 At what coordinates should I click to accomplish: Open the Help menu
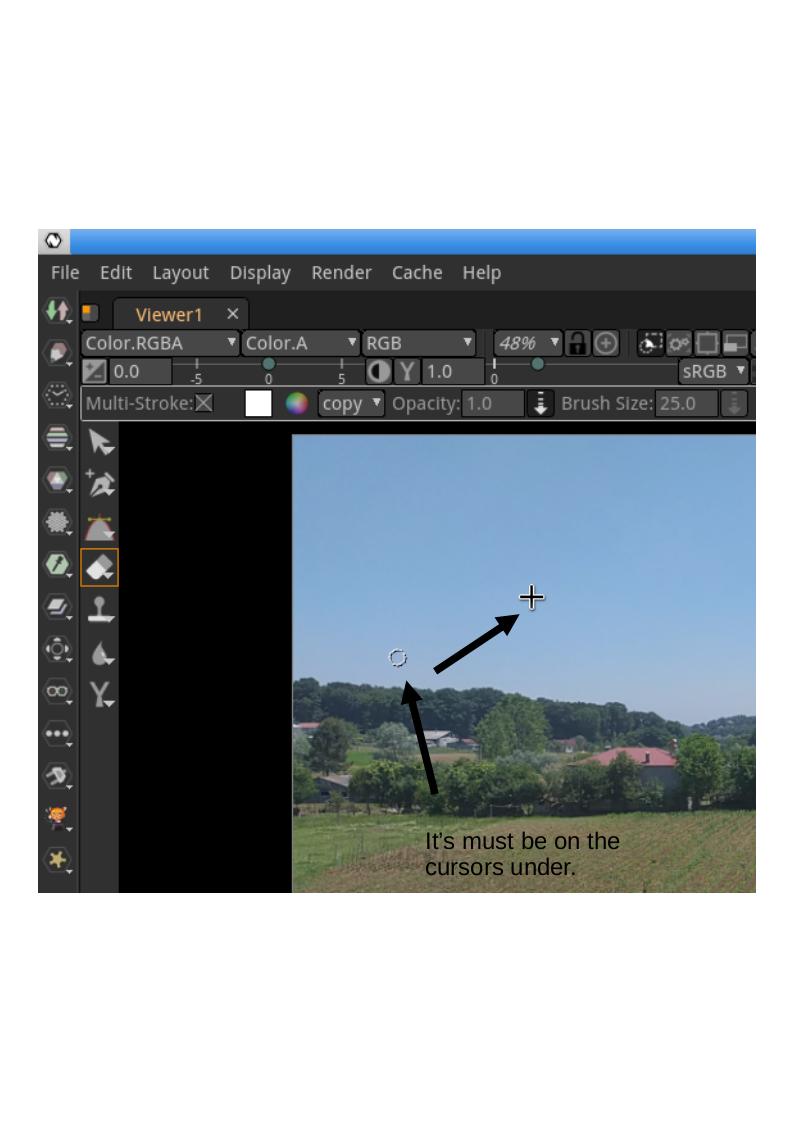coord(481,273)
